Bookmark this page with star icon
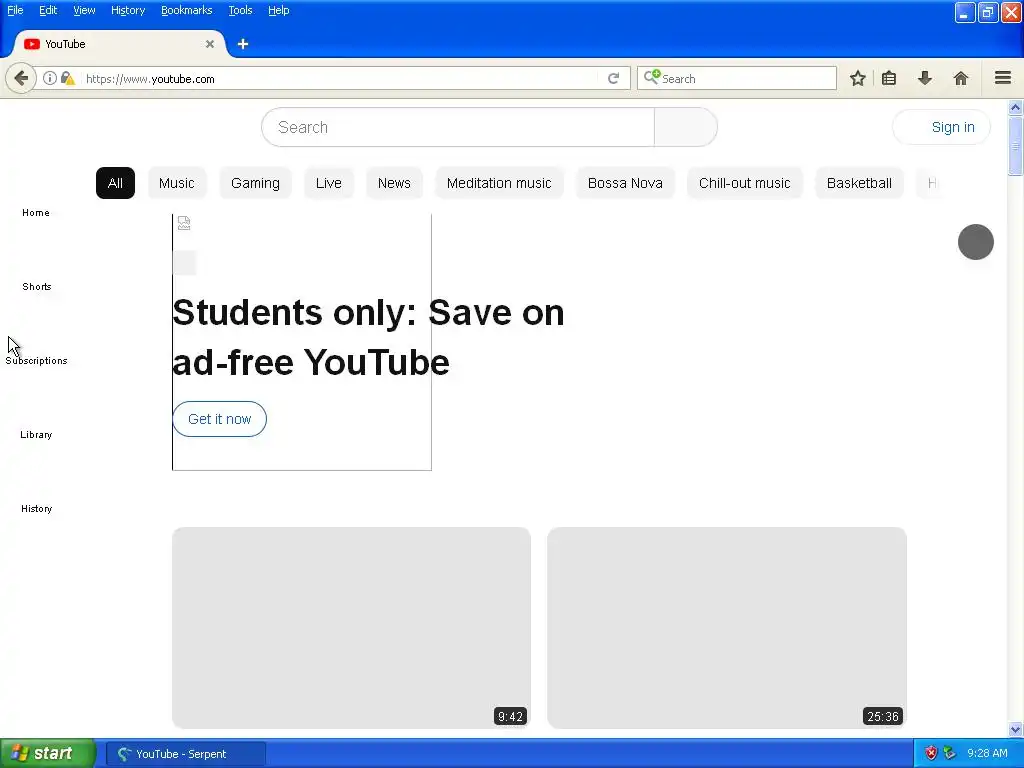Screen dimensions: 1024x768 coord(857,78)
